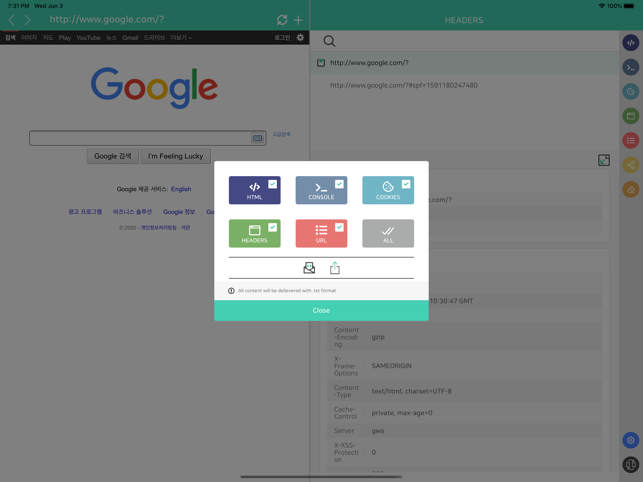Screen dimensions: 643x482
Task: Select the CONSOLE export tile
Action: (321, 190)
